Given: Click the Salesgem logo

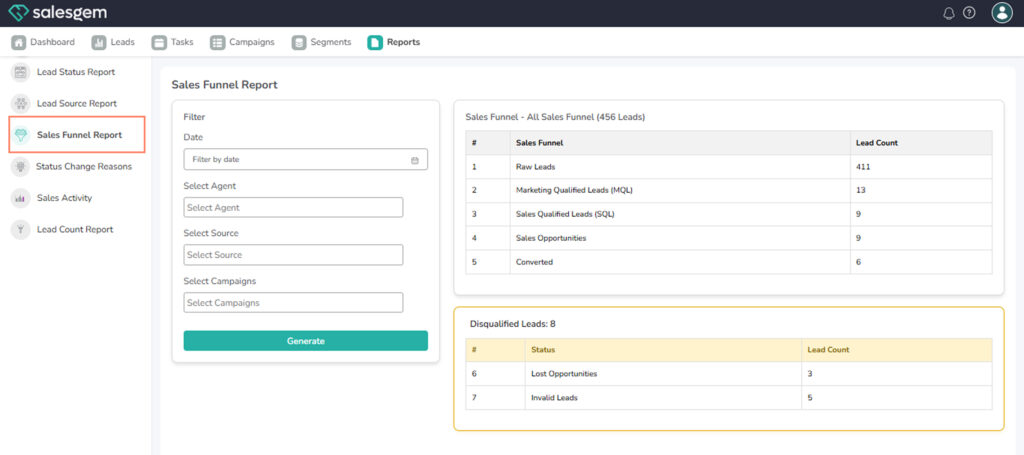Looking at the screenshot, I should tap(58, 13).
